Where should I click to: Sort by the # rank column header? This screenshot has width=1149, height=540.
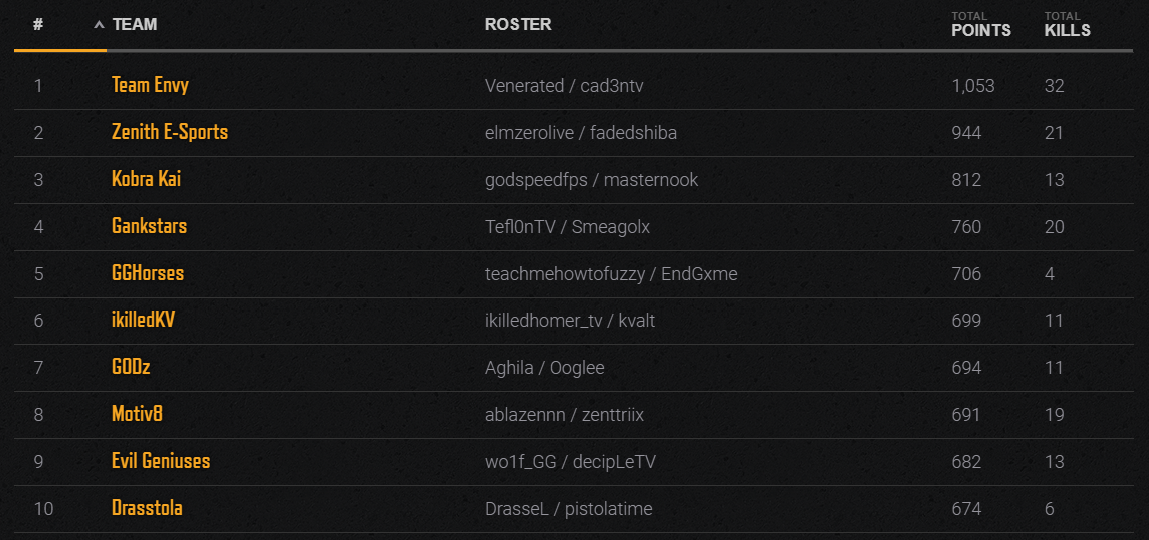click(x=38, y=24)
